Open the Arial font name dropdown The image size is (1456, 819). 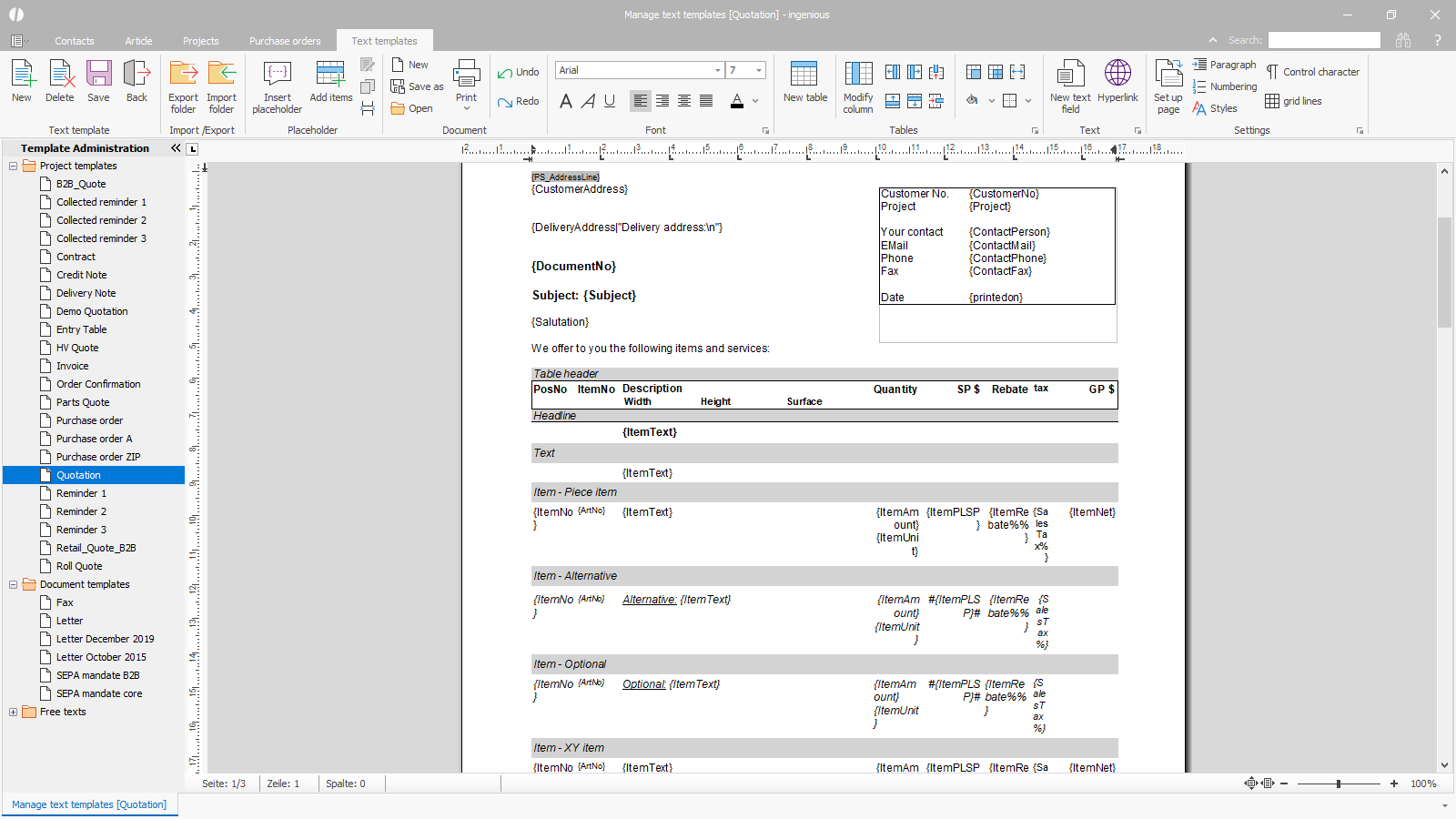[717, 70]
